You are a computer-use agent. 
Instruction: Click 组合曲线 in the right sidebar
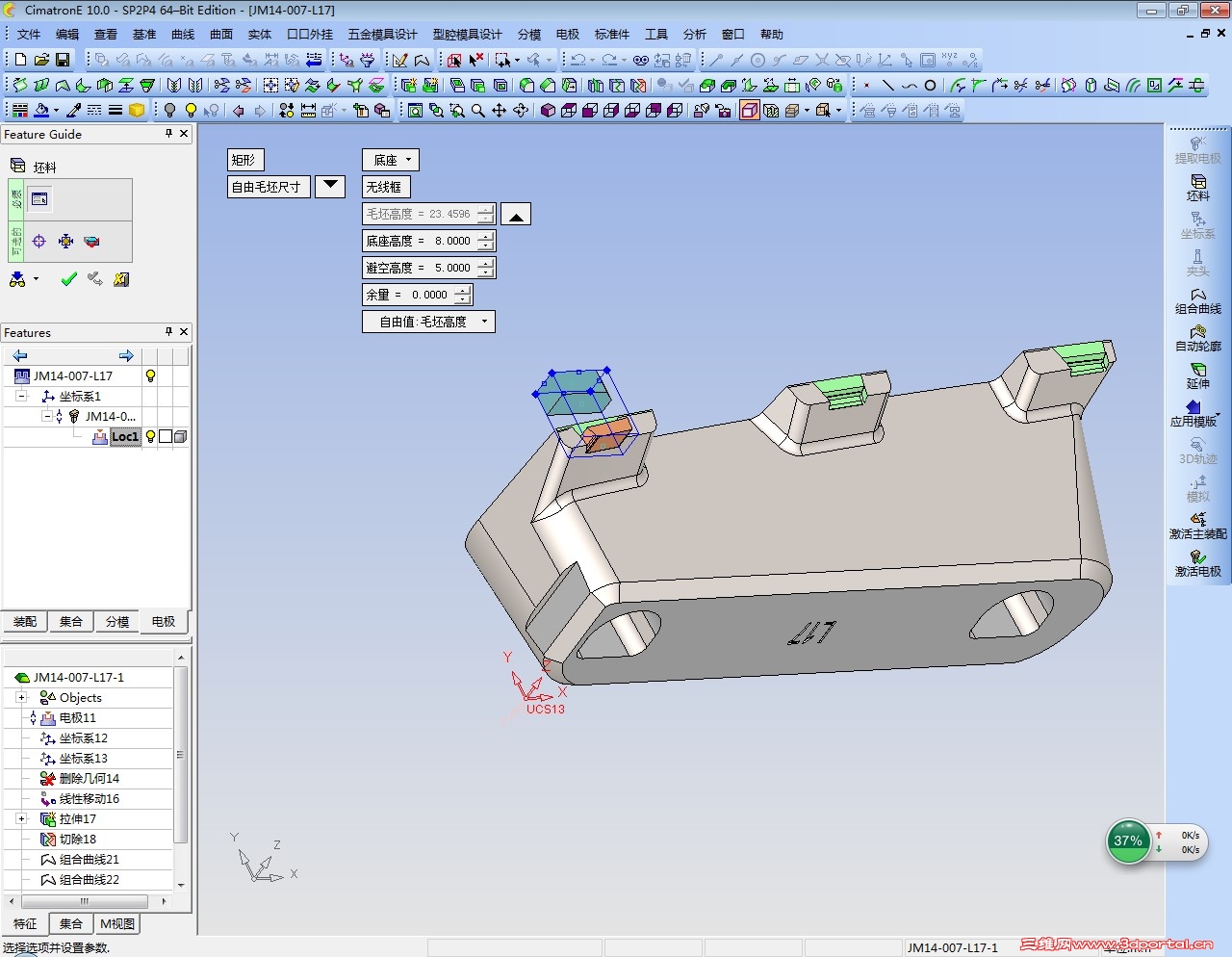1197,300
